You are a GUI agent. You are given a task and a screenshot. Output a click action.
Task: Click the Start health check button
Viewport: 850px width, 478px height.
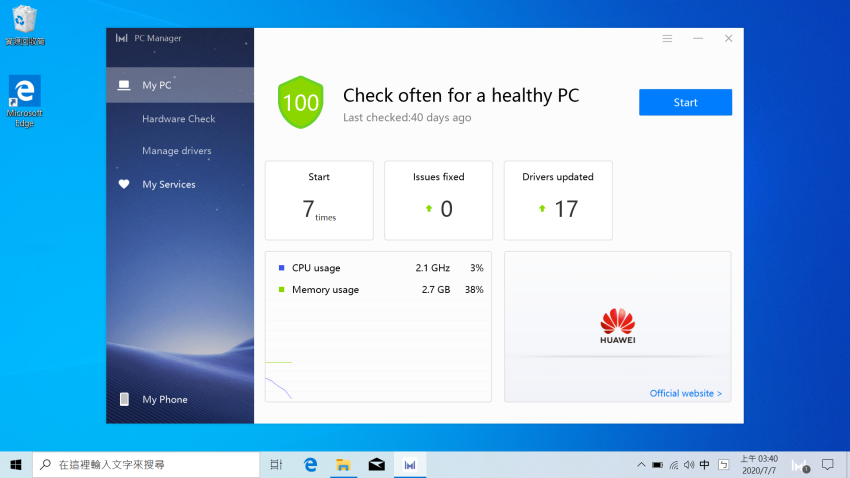pos(685,102)
